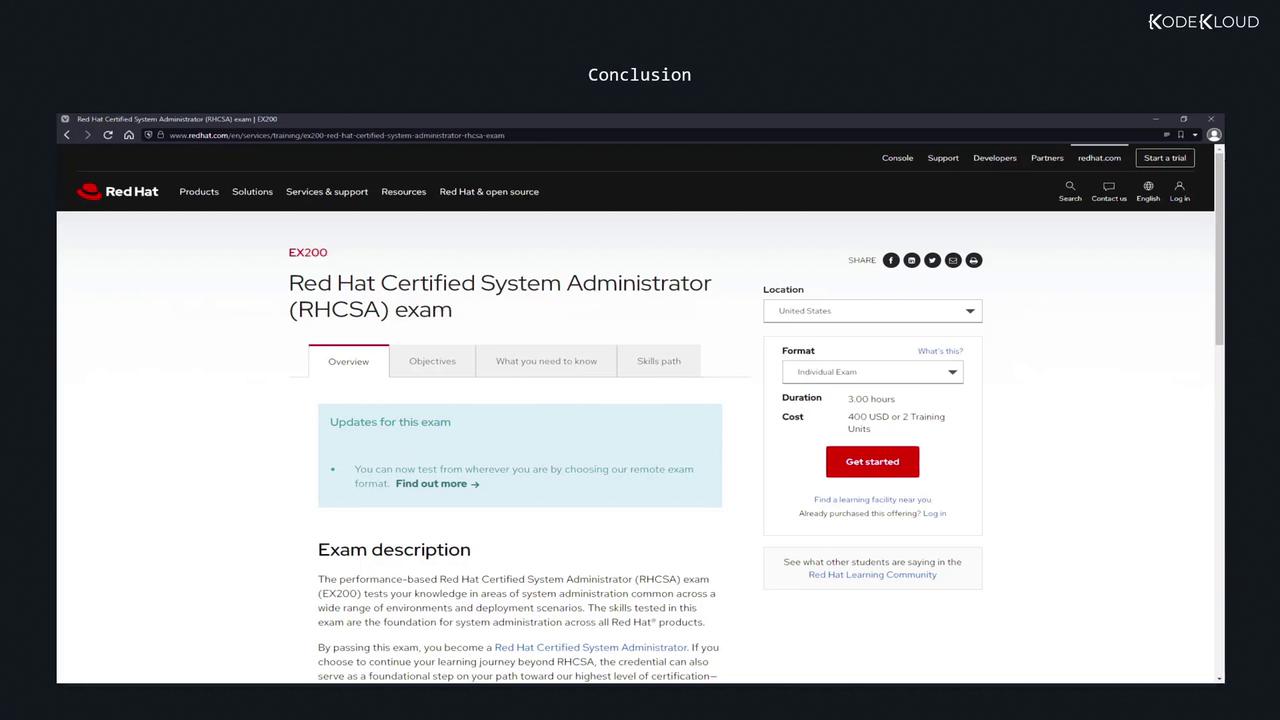Open the Format dropdown showing Individual Exam
Viewport: 1280px width, 720px height.
point(873,372)
